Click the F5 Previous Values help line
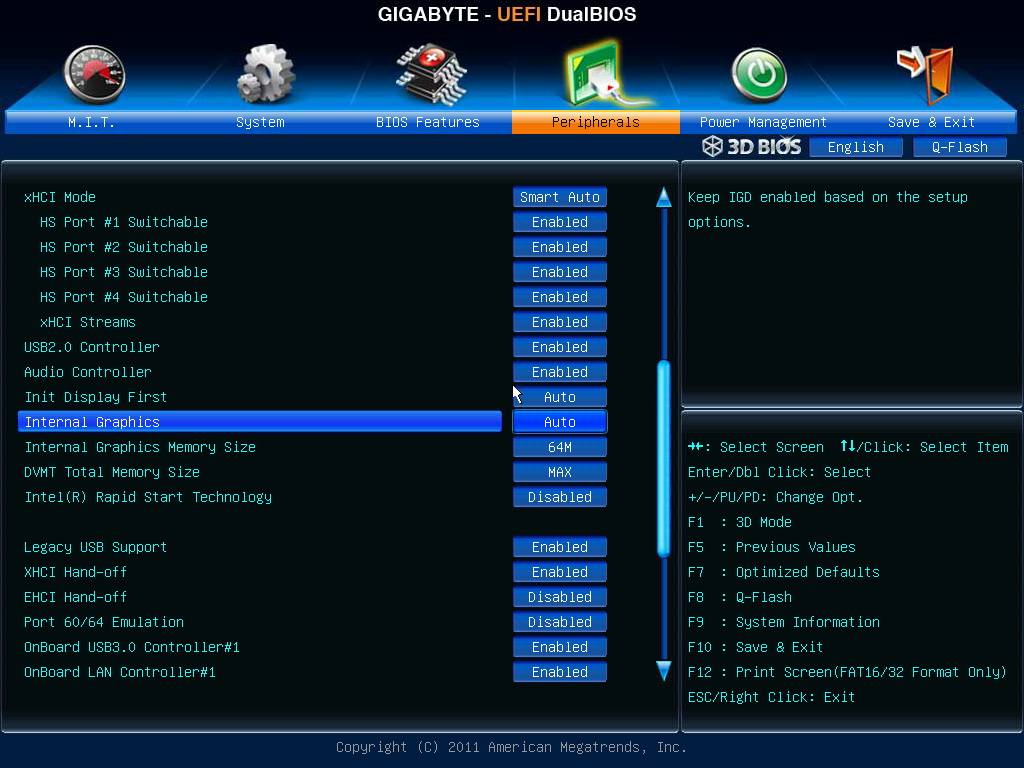This screenshot has height=768, width=1024. pyautogui.click(x=771, y=547)
